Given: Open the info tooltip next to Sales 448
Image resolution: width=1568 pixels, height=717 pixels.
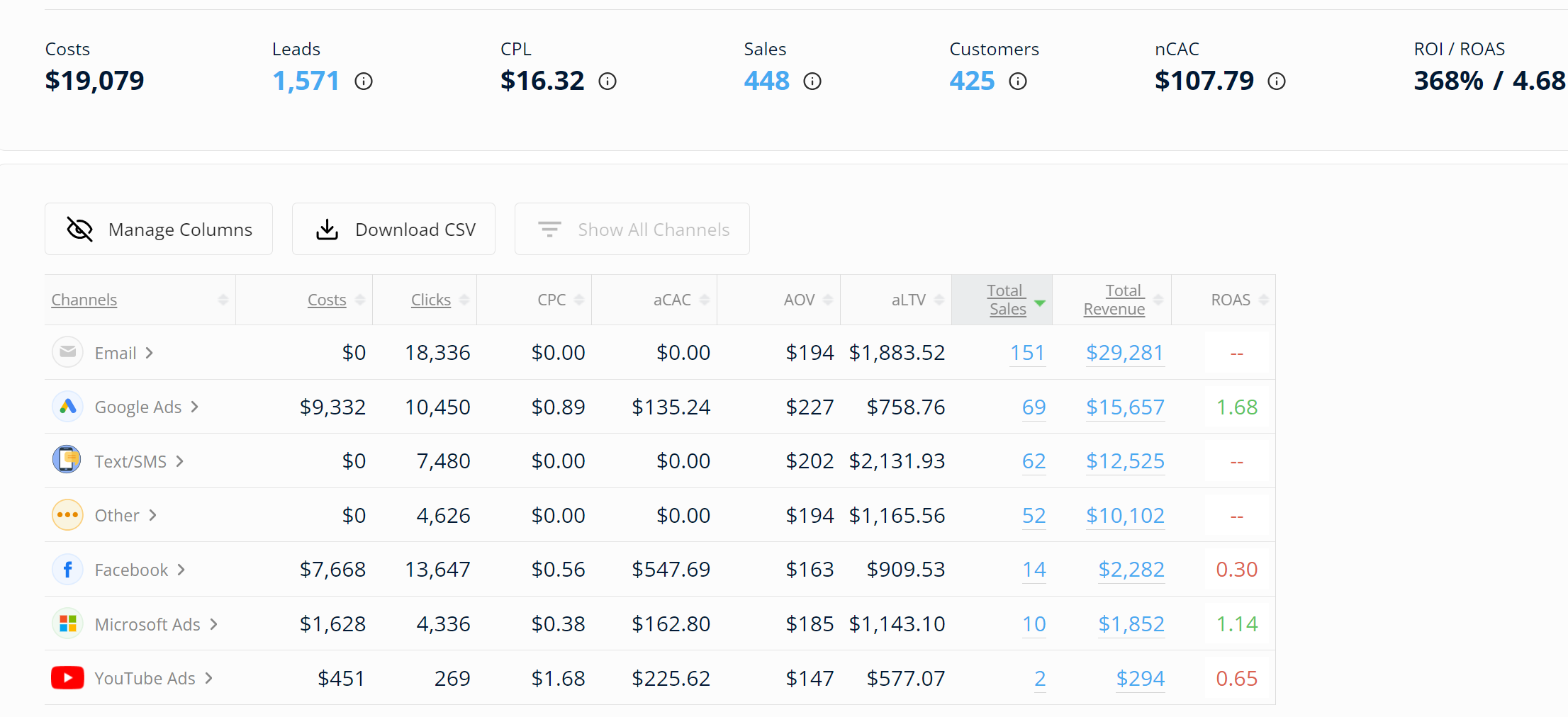Looking at the screenshot, I should [812, 81].
